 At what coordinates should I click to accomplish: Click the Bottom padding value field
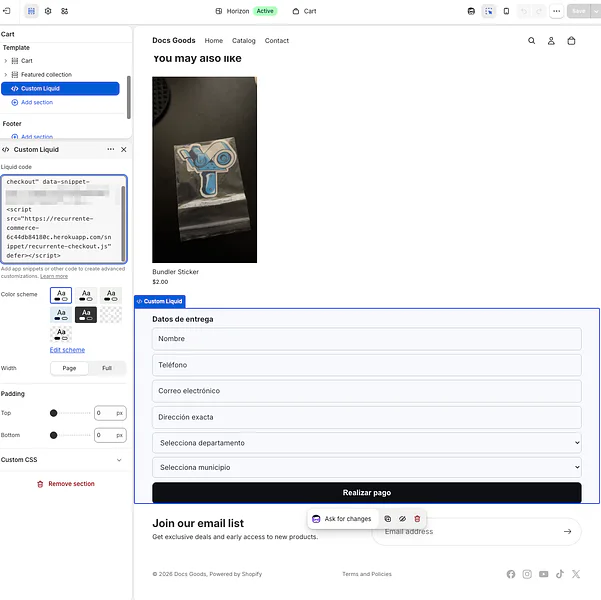110,435
